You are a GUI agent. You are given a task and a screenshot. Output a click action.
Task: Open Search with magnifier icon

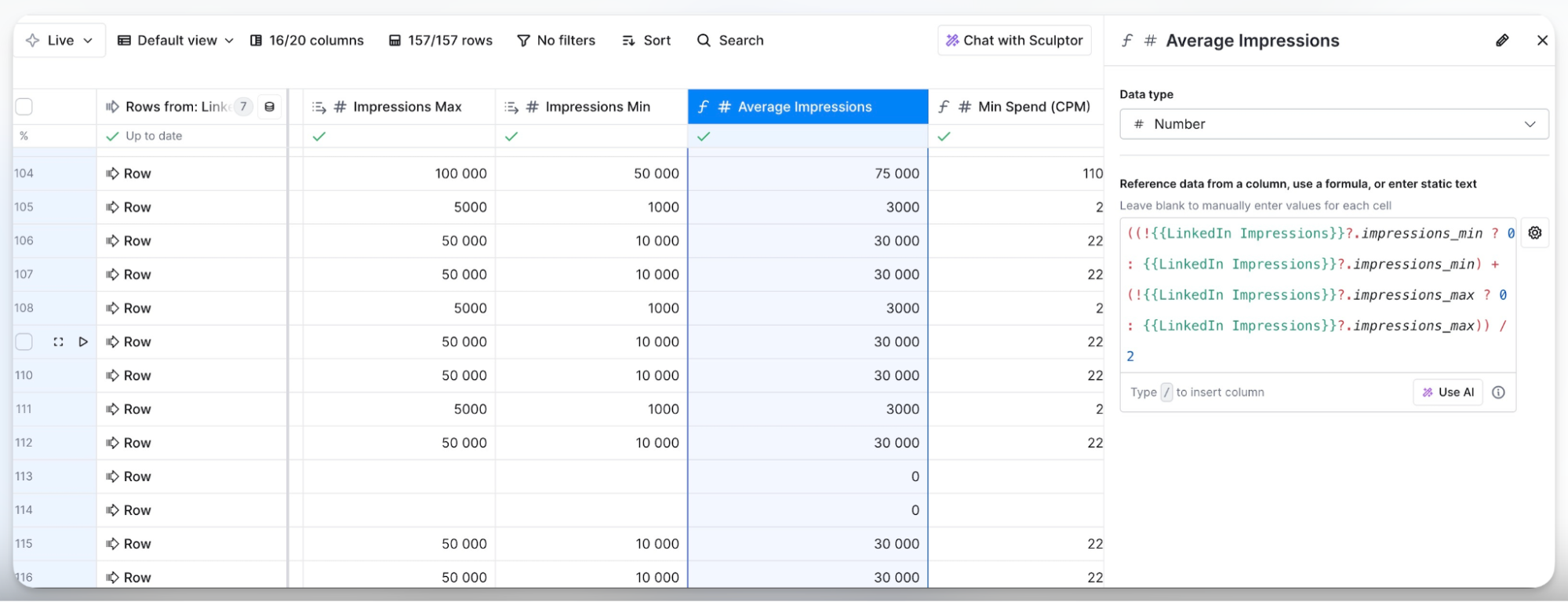[729, 40]
